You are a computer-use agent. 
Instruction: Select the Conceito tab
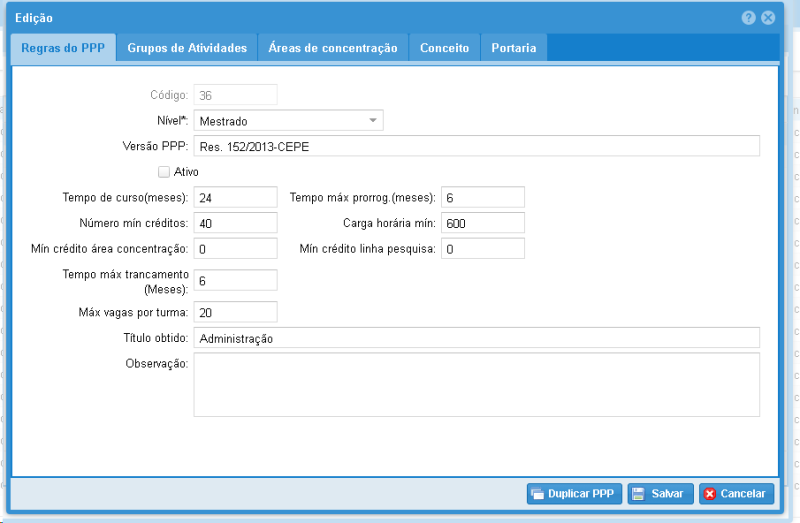point(444,48)
